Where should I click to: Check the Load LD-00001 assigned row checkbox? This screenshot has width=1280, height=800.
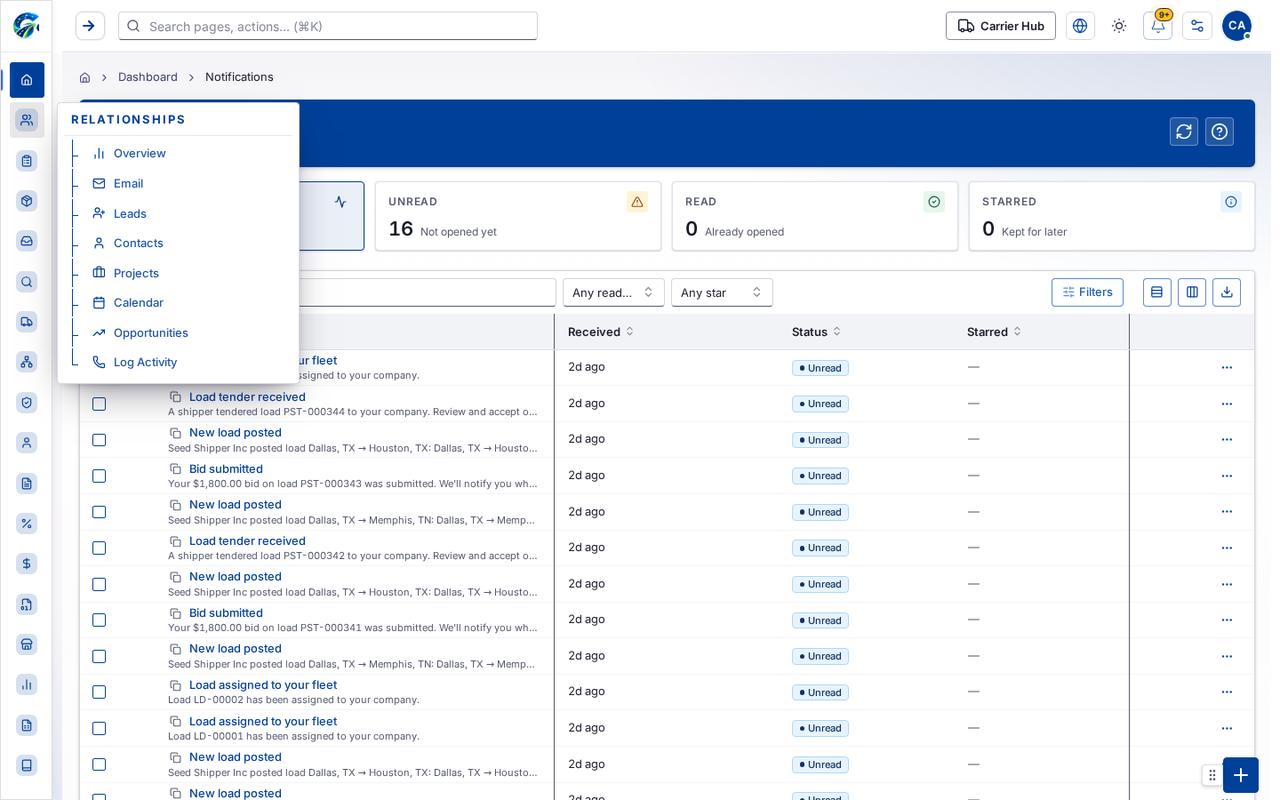coord(99,728)
